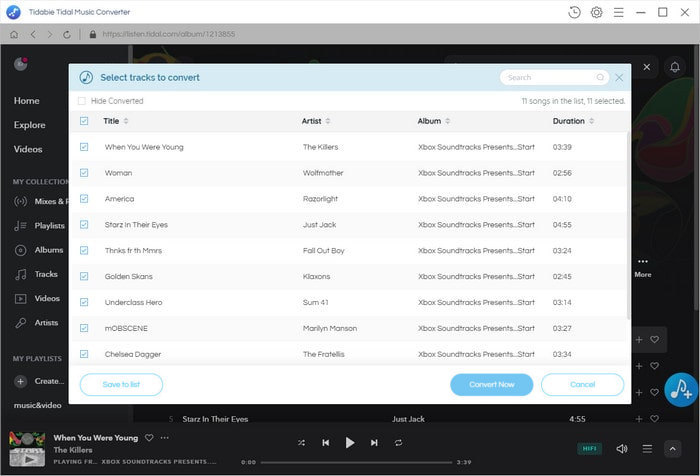The height and width of the screenshot is (476, 700).
Task: Create a new playlist plus icon
Action: pos(20,381)
